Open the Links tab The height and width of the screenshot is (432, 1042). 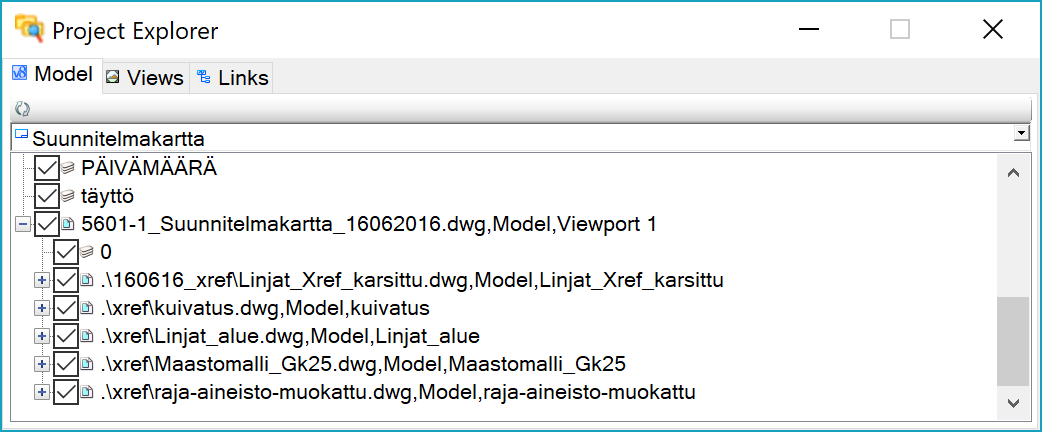point(233,77)
